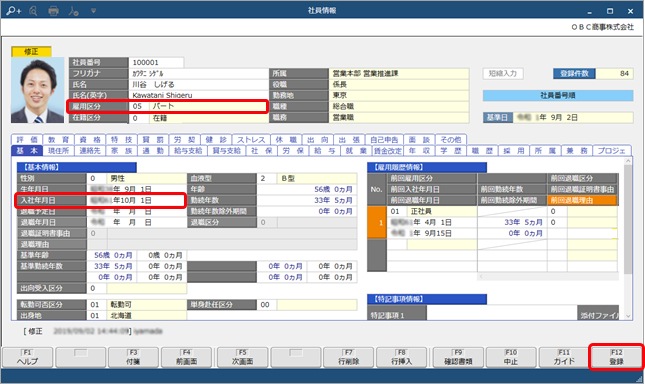Switch to the 教育 tab
645x384 pixels.
58,140
